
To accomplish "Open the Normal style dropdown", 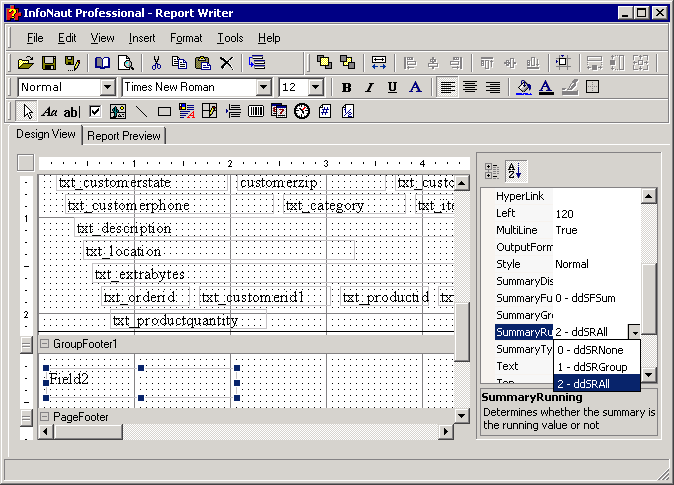I will tap(108, 87).
